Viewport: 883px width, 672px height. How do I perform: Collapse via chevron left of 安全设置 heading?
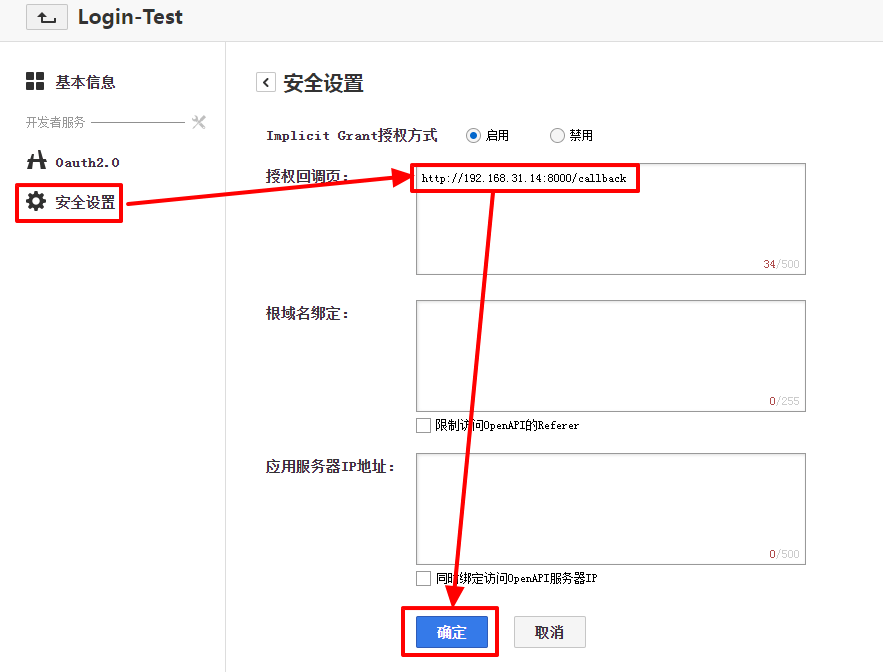[265, 82]
